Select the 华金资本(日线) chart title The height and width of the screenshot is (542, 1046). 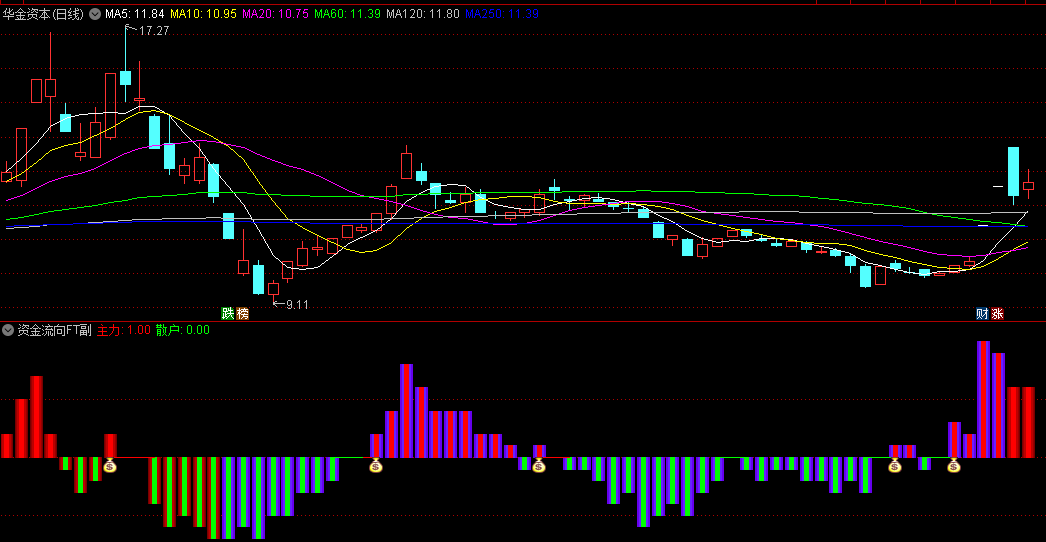pyautogui.click(x=45, y=13)
